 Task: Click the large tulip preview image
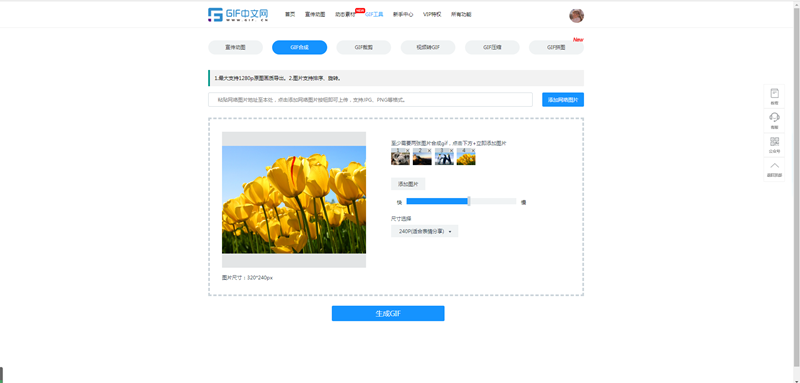tap(294, 199)
